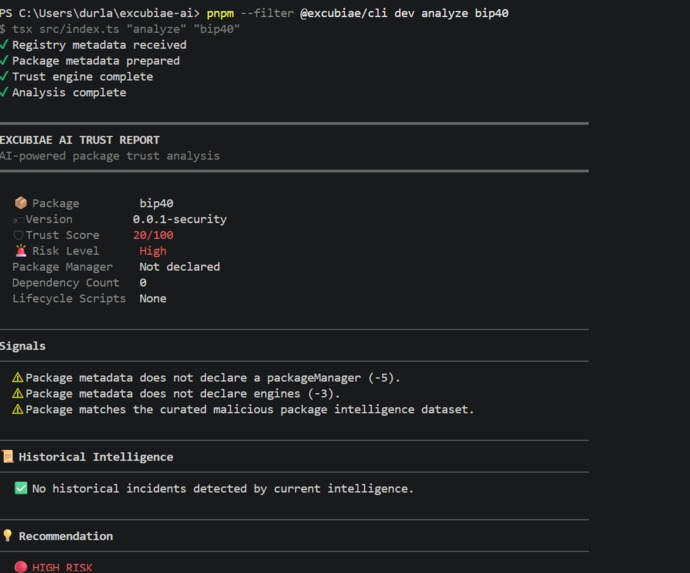Click the Version tag icon
The height and width of the screenshot is (573, 690).
pyautogui.click(x=18, y=220)
